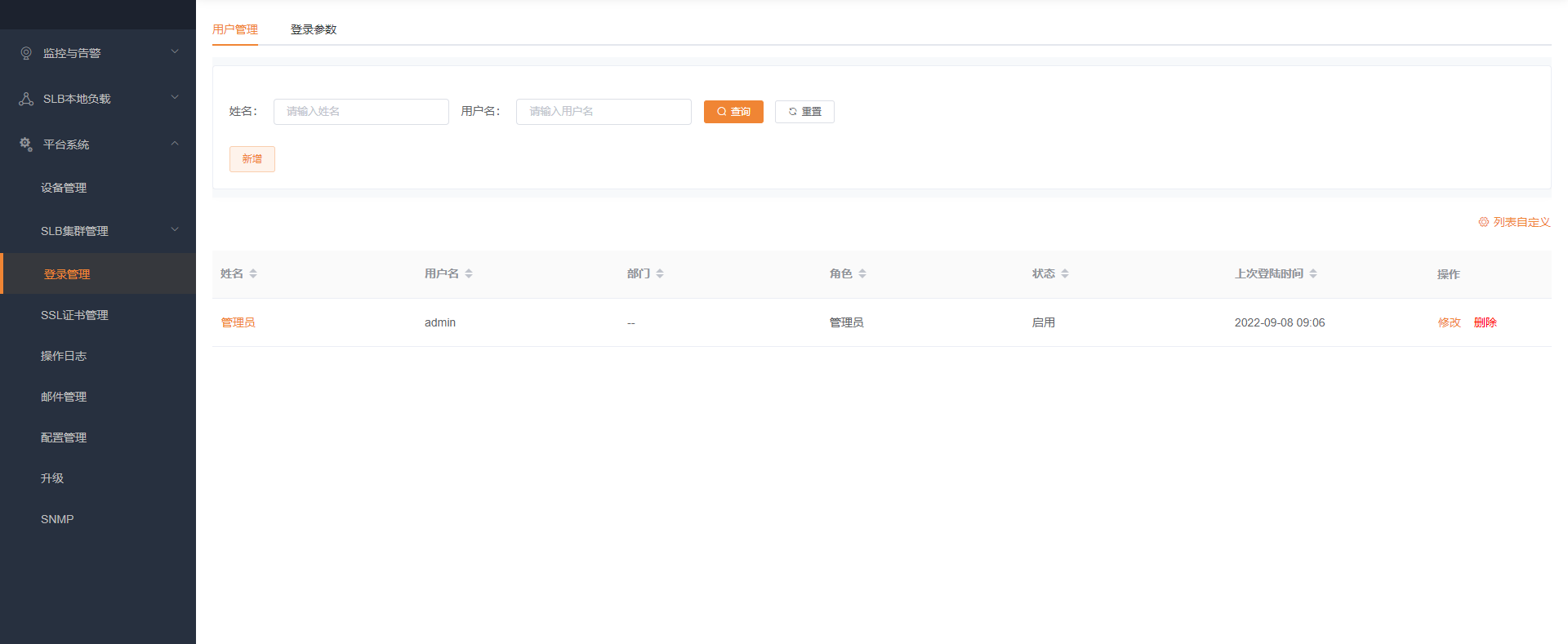This screenshot has width=1568, height=644.
Task: Click the SLB本地负载 network icon
Action: pos(26,99)
